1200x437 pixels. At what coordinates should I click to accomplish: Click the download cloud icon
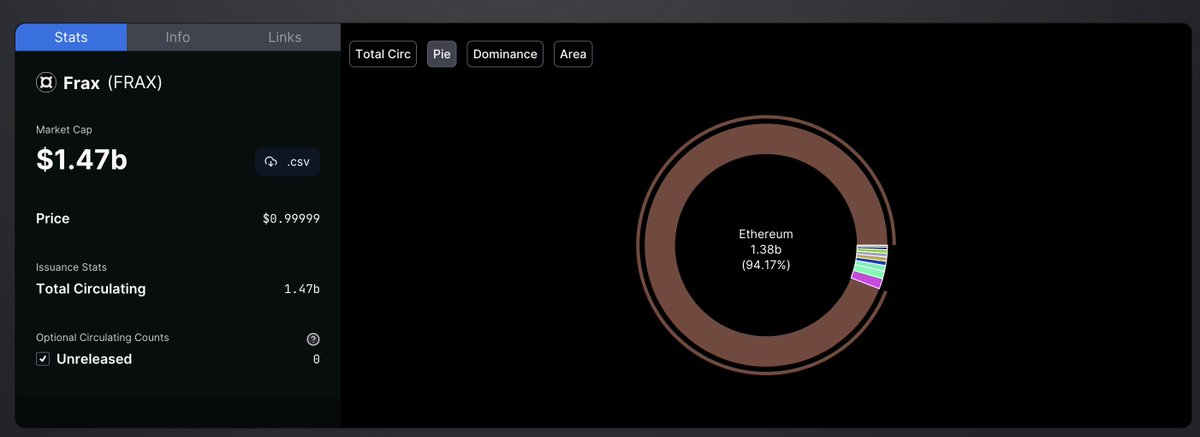click(271, 162)
